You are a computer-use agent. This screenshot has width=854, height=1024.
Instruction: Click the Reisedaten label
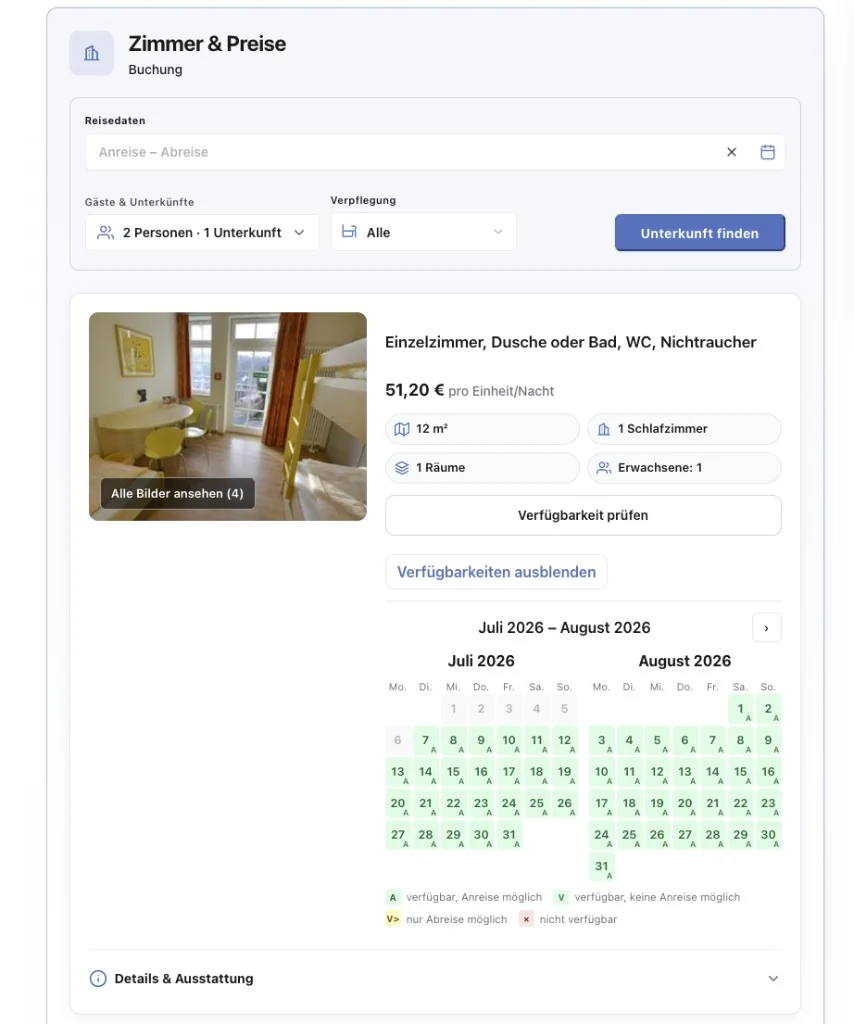click(x=115, y=121)
